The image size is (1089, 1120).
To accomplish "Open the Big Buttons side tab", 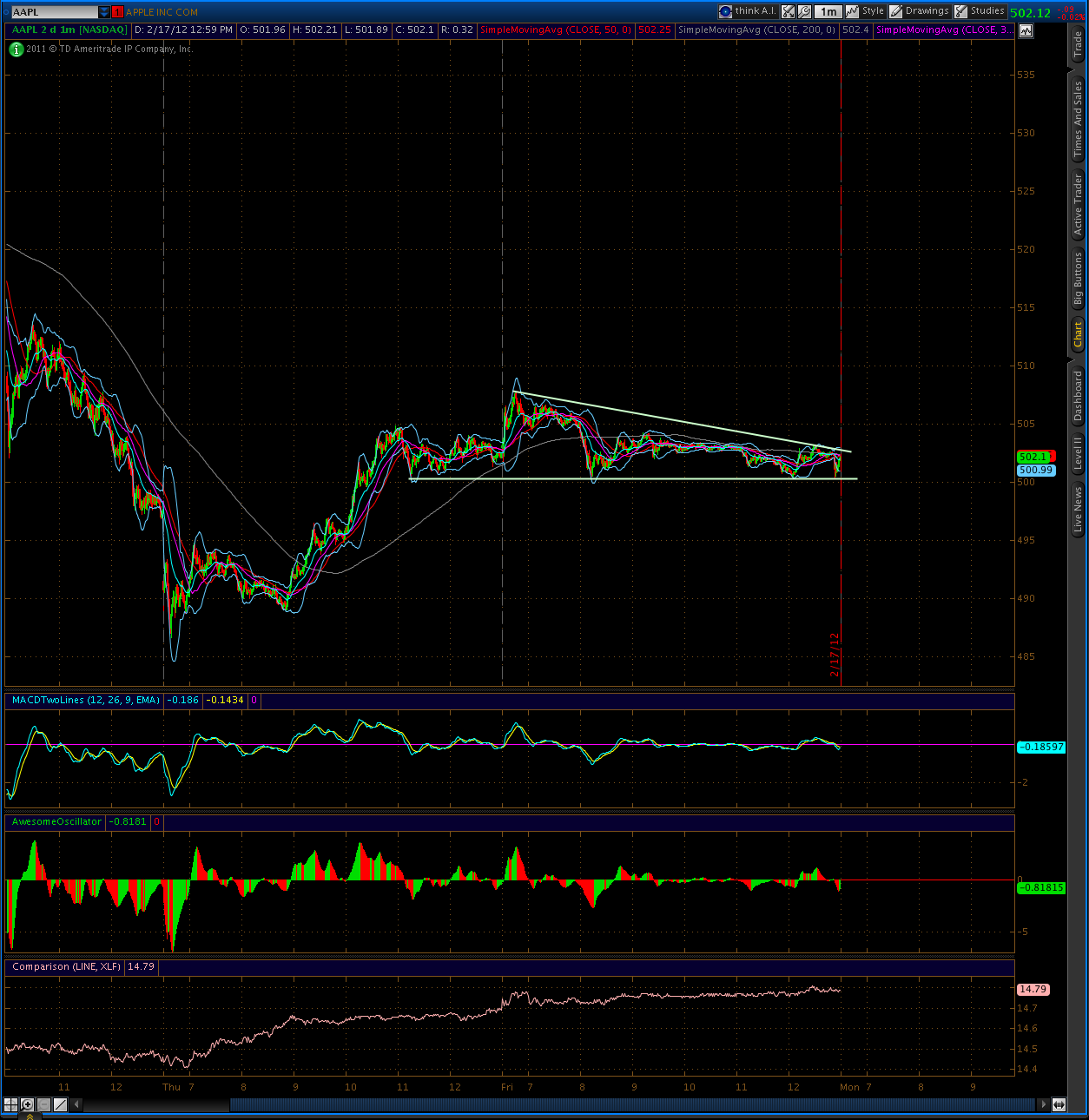I will [1079, 280].
